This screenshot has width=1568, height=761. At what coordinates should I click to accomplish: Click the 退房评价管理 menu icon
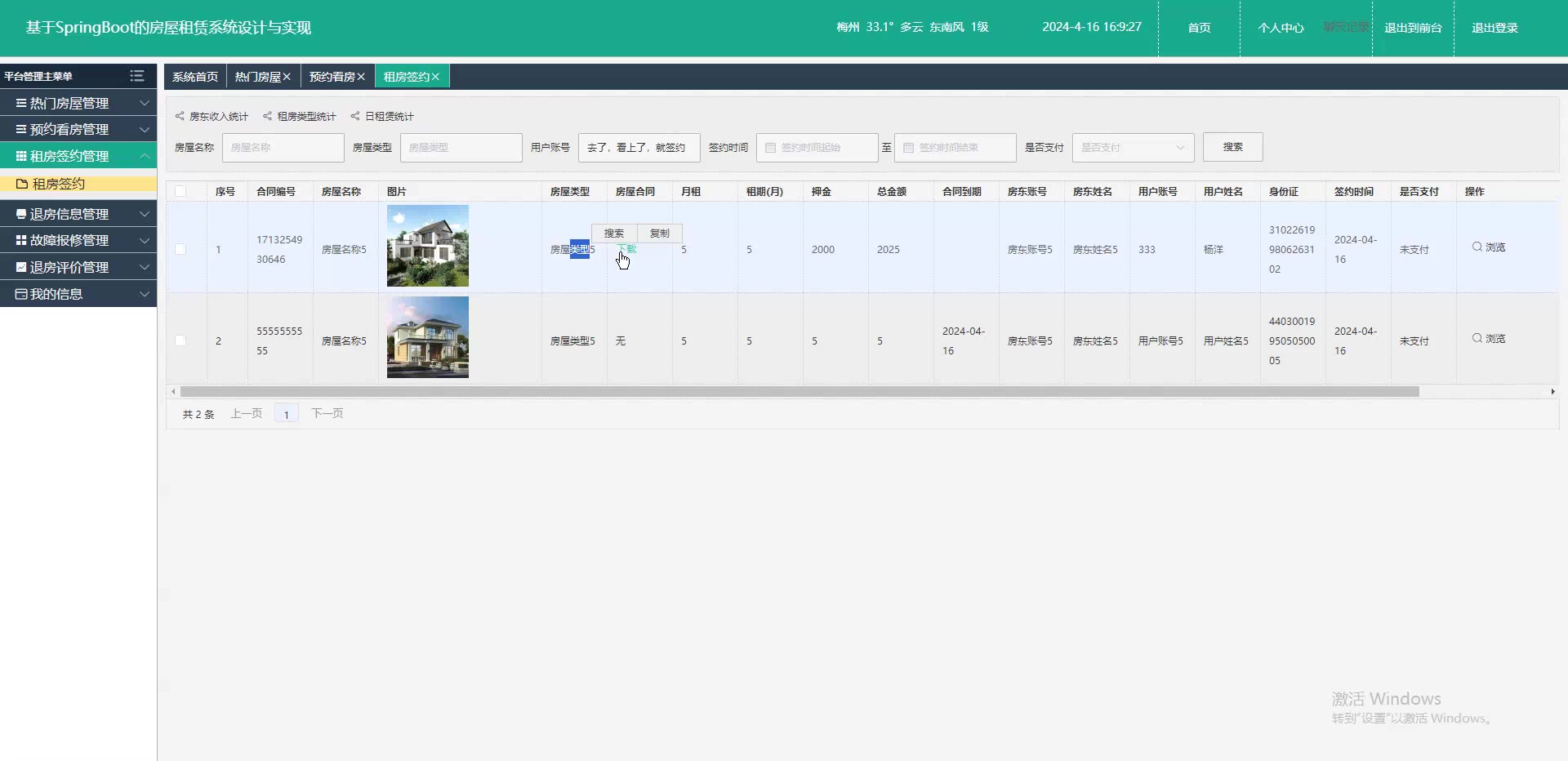[21, 267]
